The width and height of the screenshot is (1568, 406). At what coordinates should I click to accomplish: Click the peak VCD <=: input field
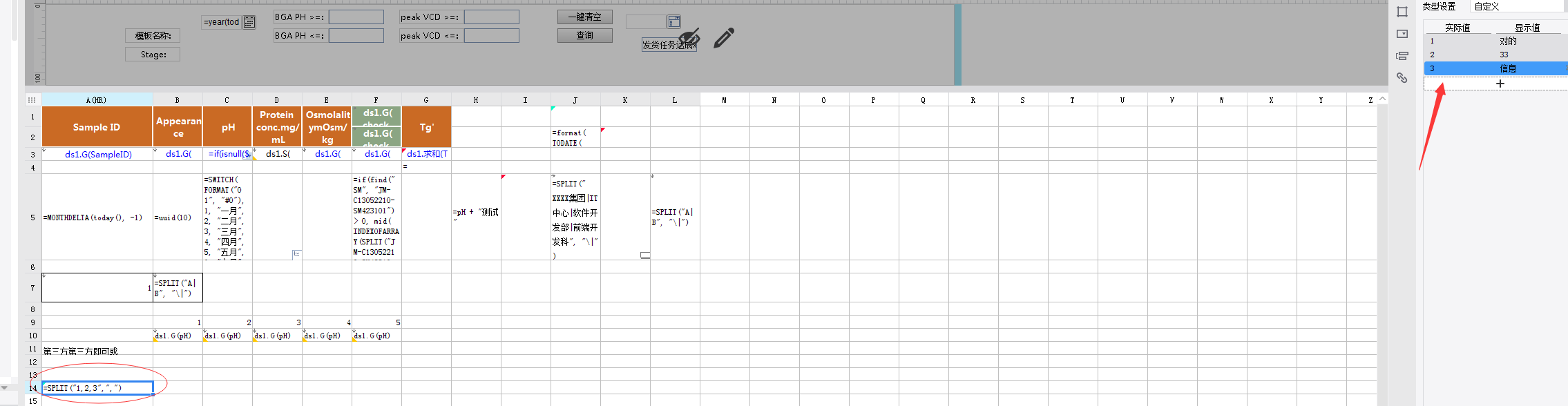[x=492, y=35]
